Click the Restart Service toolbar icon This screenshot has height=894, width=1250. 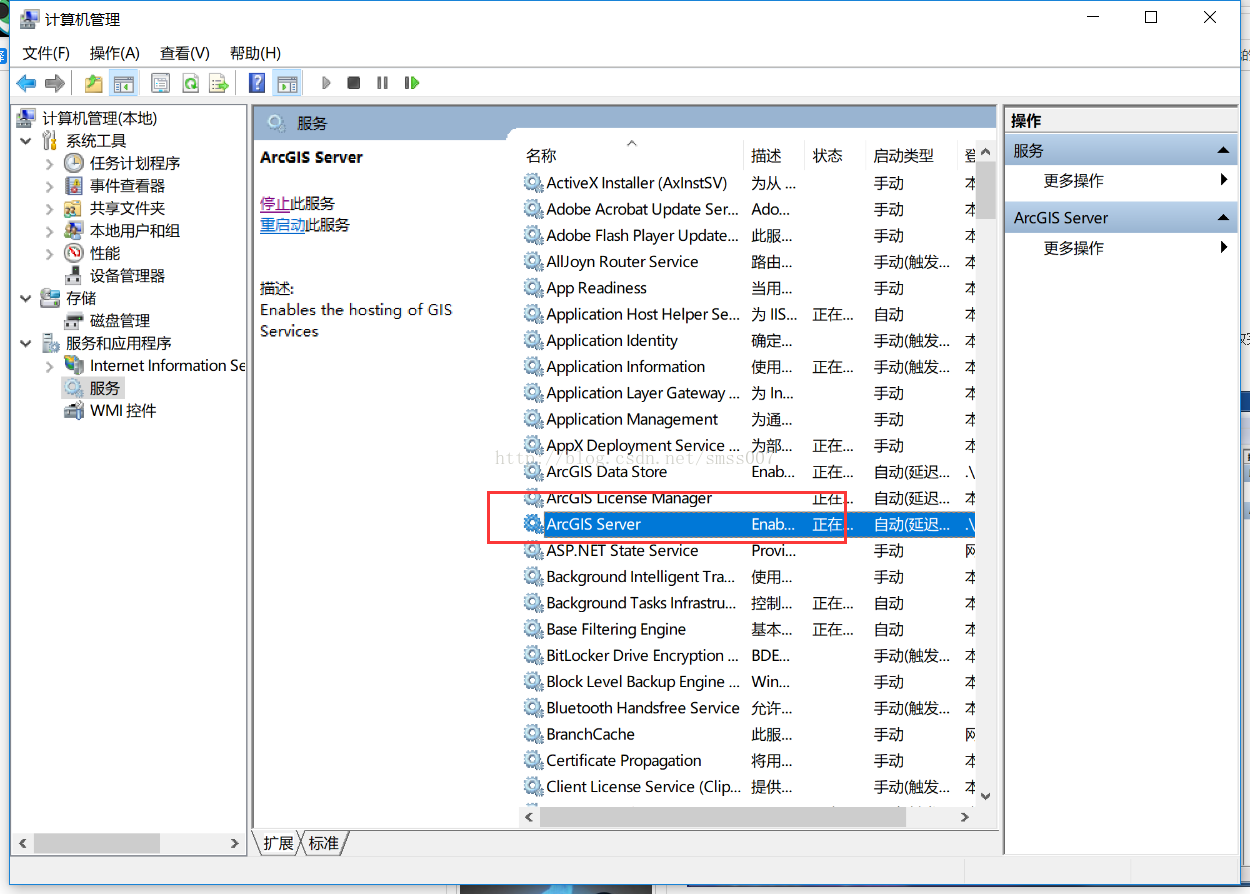411,83
